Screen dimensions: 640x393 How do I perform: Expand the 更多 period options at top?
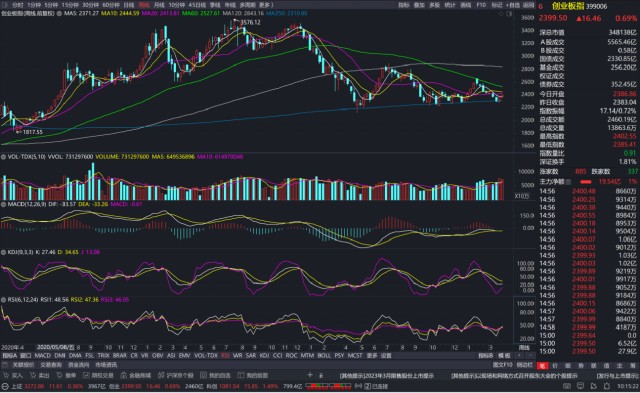click(266, 5)
